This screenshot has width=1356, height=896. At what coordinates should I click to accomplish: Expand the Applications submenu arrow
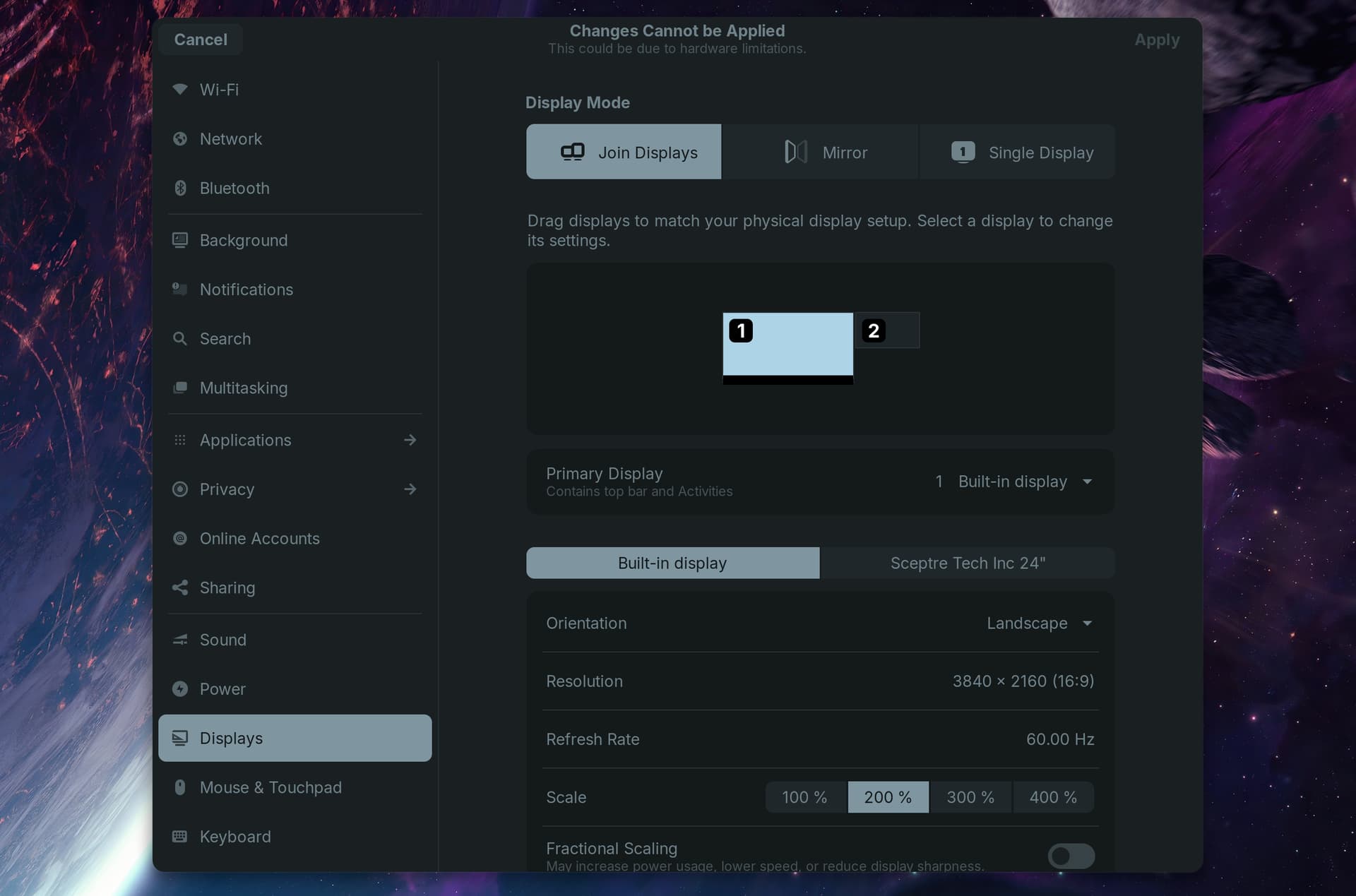point(410,440)
